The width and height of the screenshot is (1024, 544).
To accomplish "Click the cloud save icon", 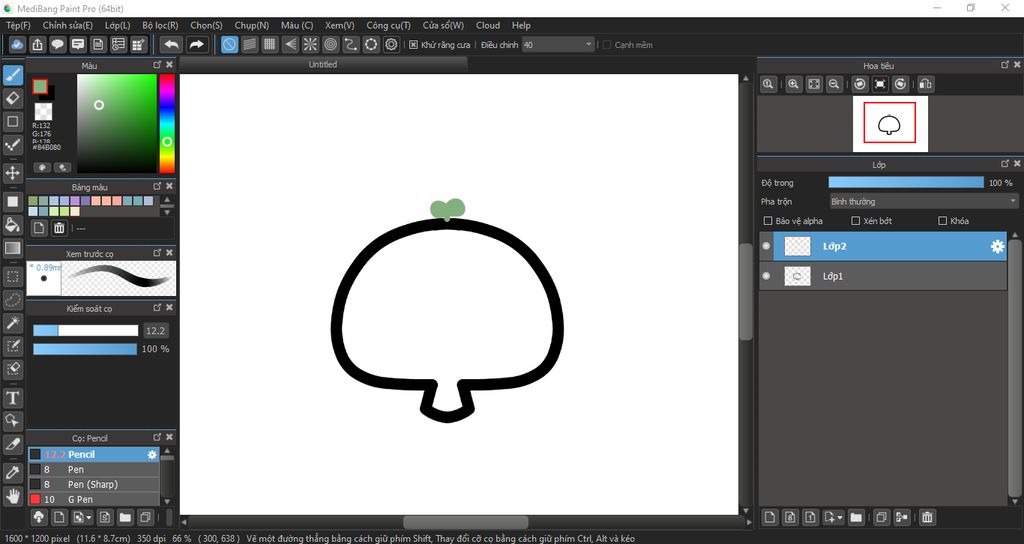I will tap(17, 44).
